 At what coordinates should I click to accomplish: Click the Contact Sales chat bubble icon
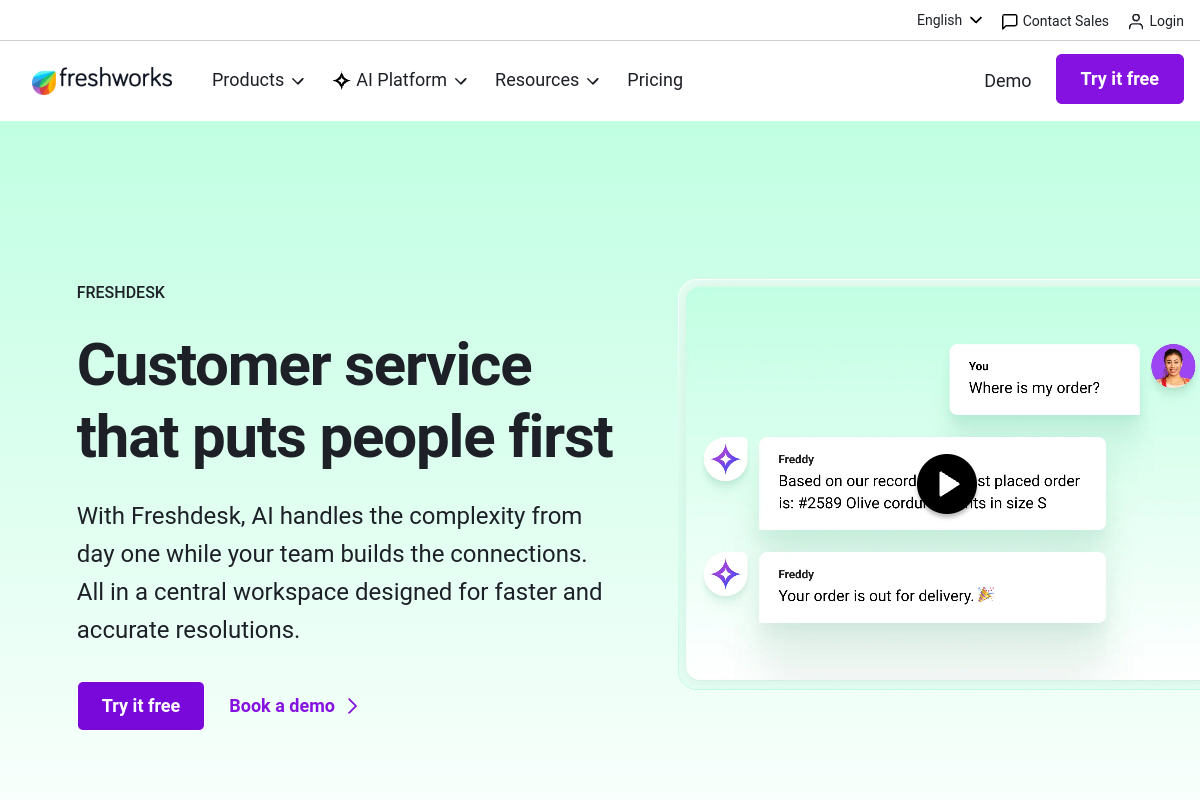pyautogui.click(x=1009, y=21)
